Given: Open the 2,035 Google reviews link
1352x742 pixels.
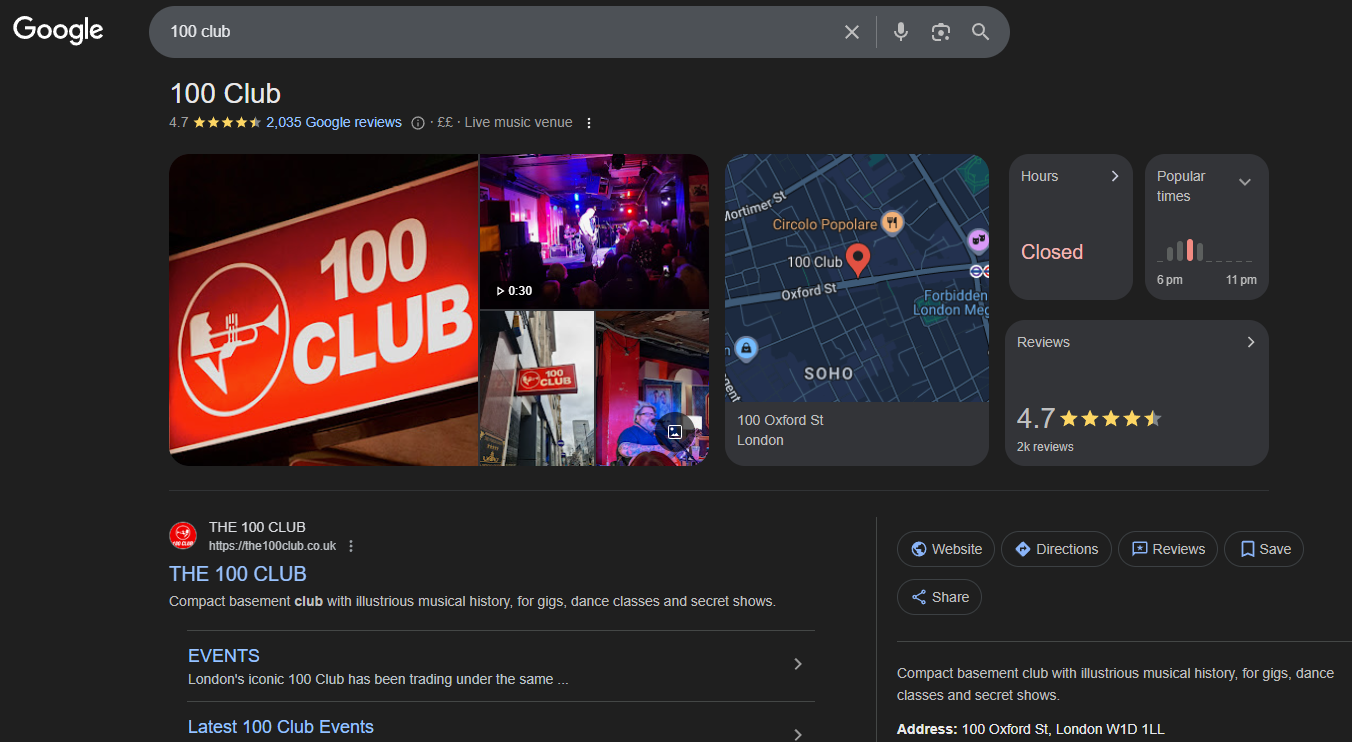Looking at the screenshot, I should (x=334, y=122).
